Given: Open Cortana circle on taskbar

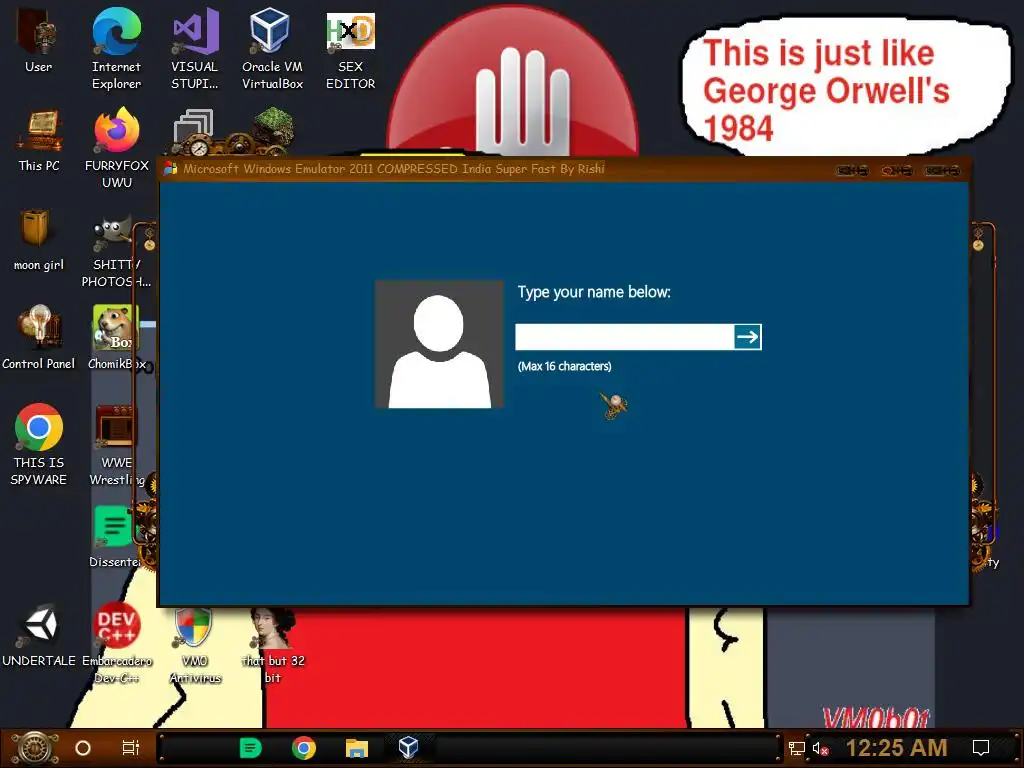Looking at the screenshot, I should (x=83, y=748).
